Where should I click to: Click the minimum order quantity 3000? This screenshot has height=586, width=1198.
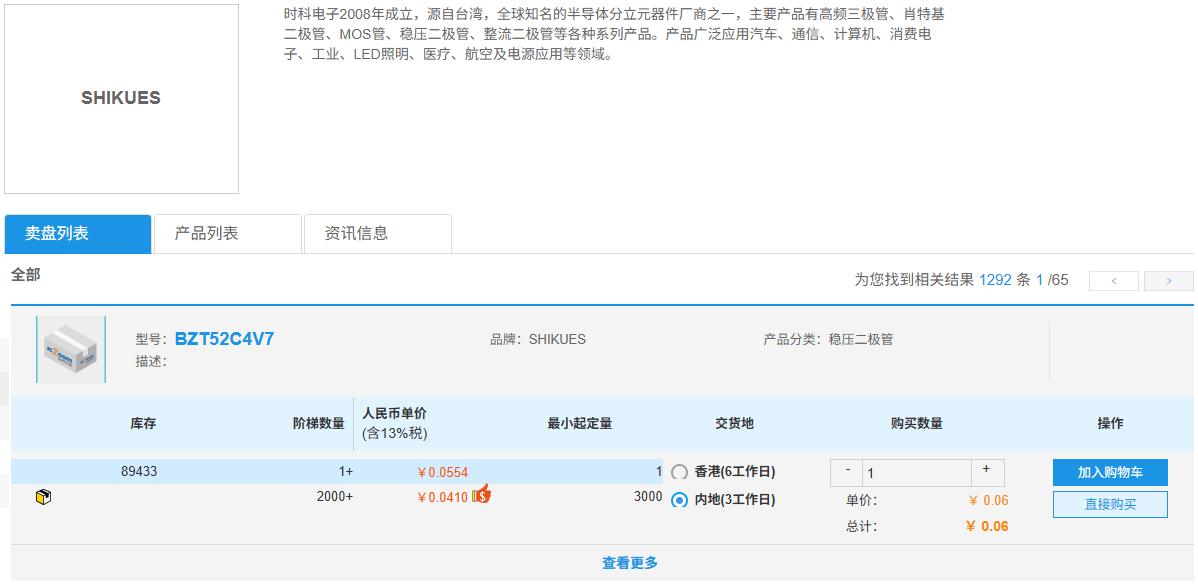coord(648,497)
